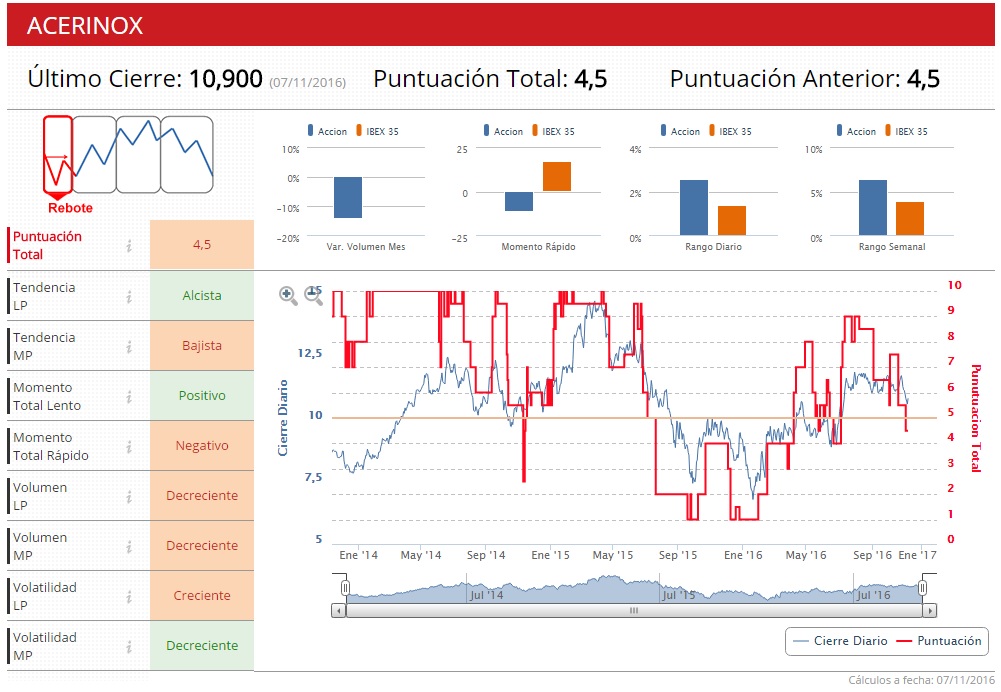Click Decreciente value for Volatilidad MP
Image resolution: width=1001 pixels, height=692 pixels.
tap(202, 645)
